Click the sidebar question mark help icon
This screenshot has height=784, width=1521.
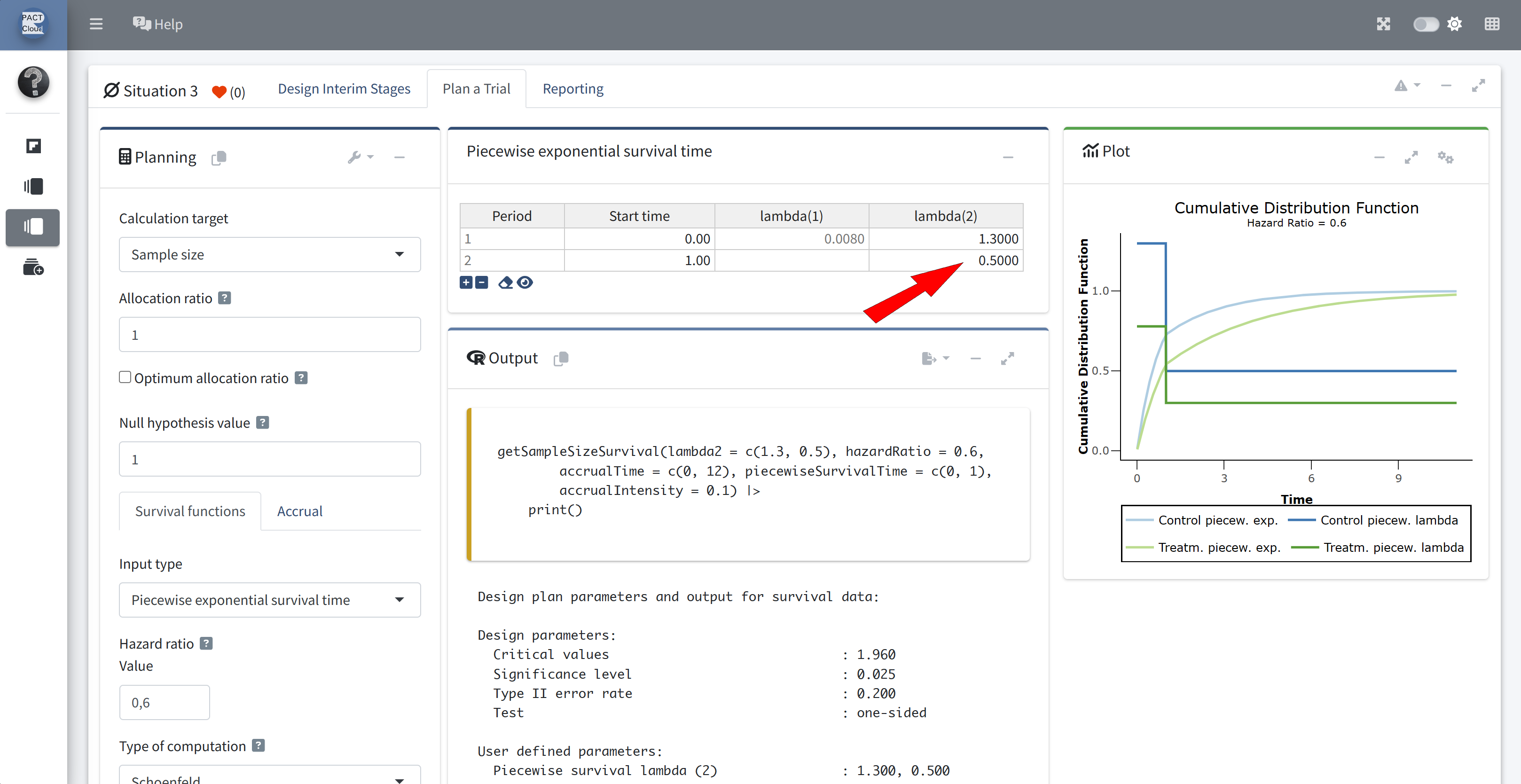(x=33, y=81)
